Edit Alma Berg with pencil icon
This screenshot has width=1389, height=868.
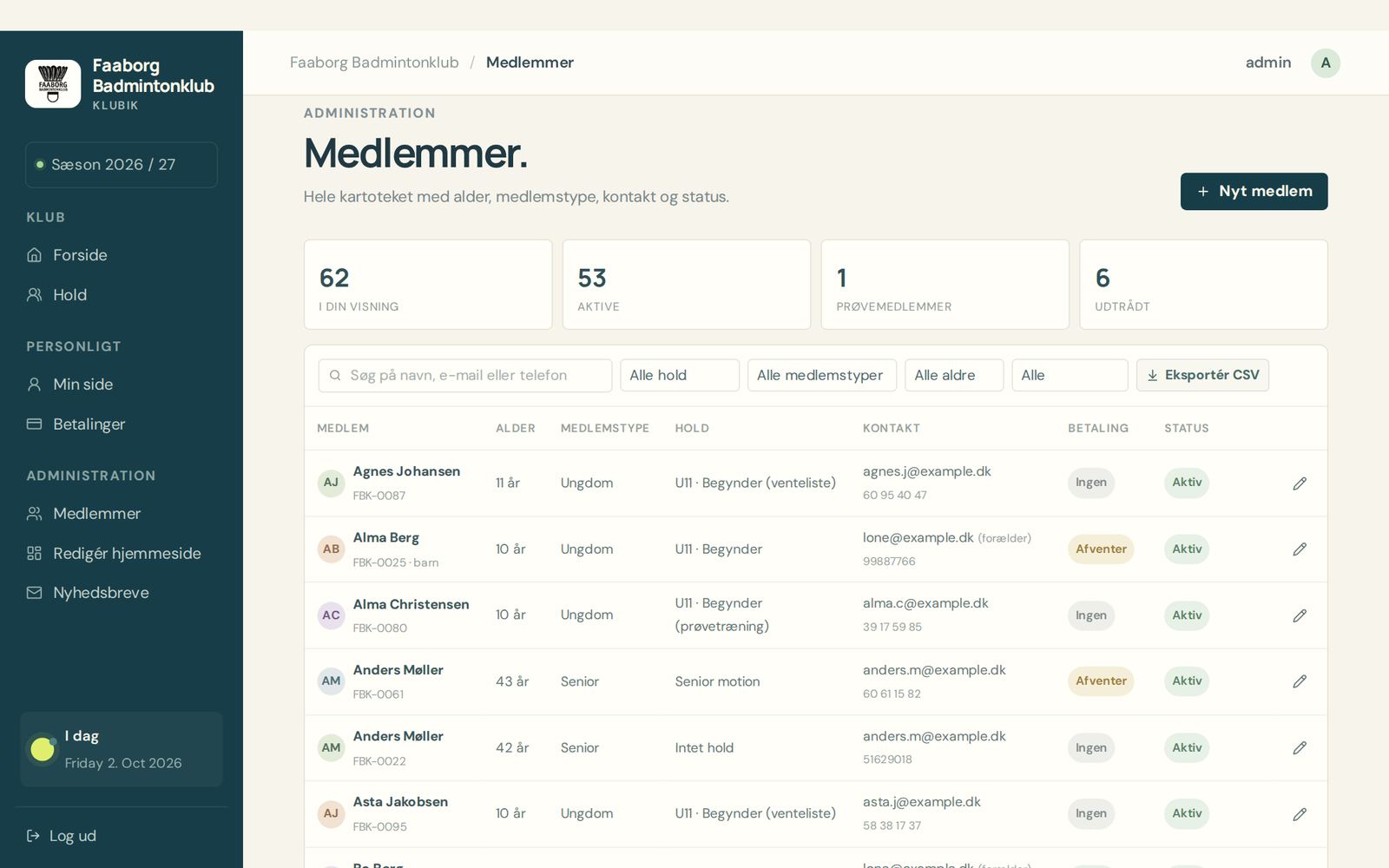tap(1300, 549)
